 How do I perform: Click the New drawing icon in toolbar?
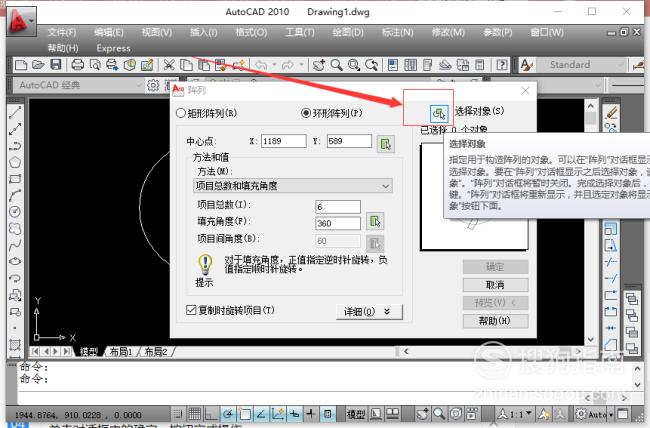pos(21,65)
